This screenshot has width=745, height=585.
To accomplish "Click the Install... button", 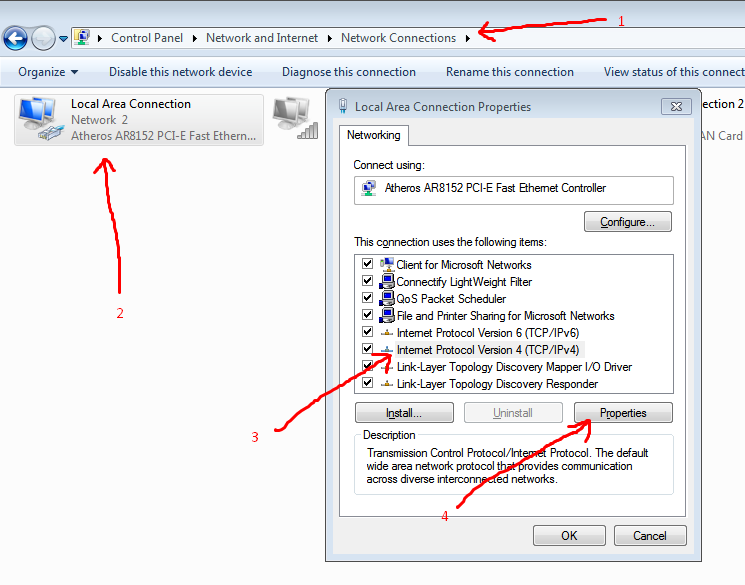I will (x=404, y=412).
